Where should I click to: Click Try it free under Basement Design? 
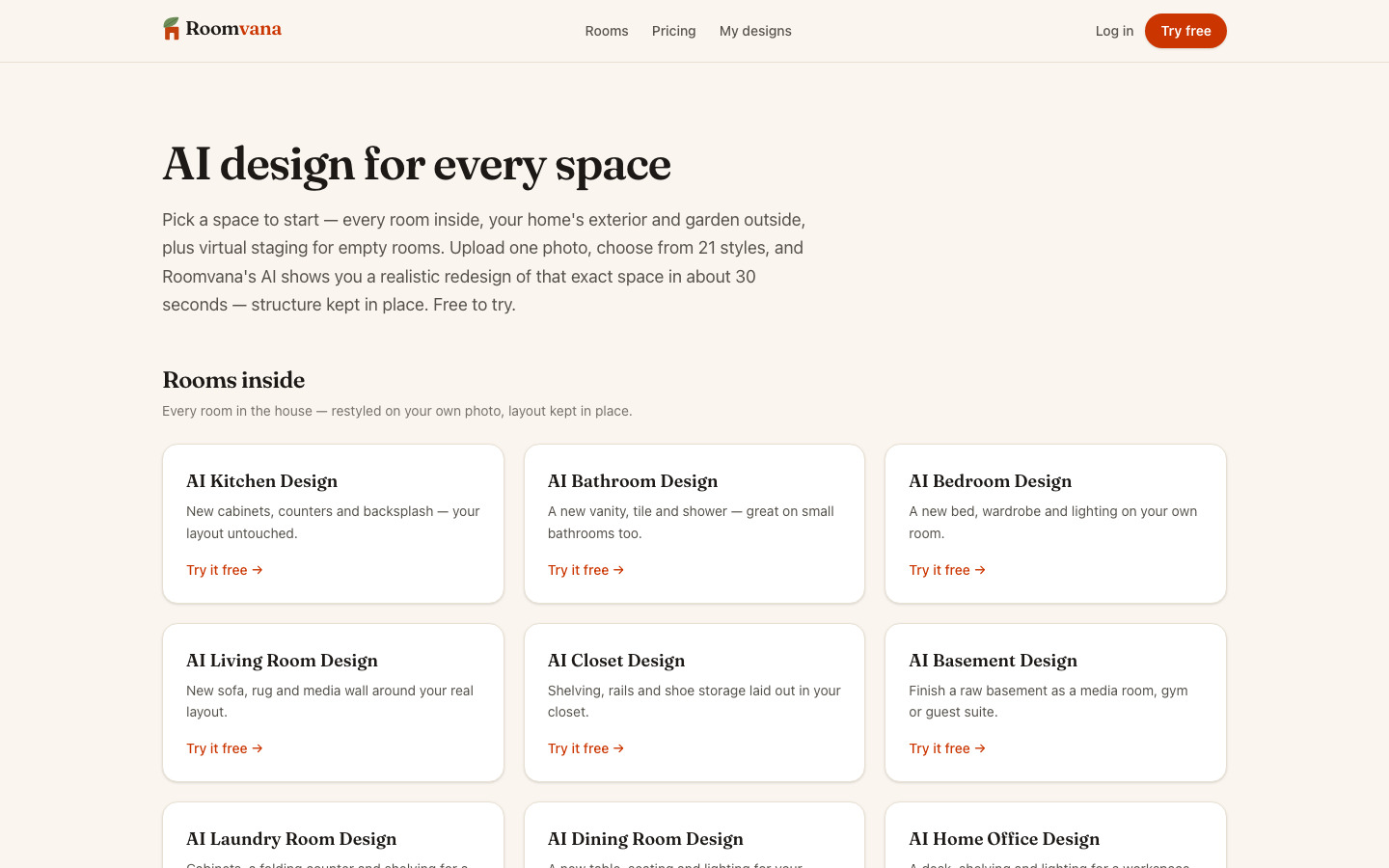point(947,748)
